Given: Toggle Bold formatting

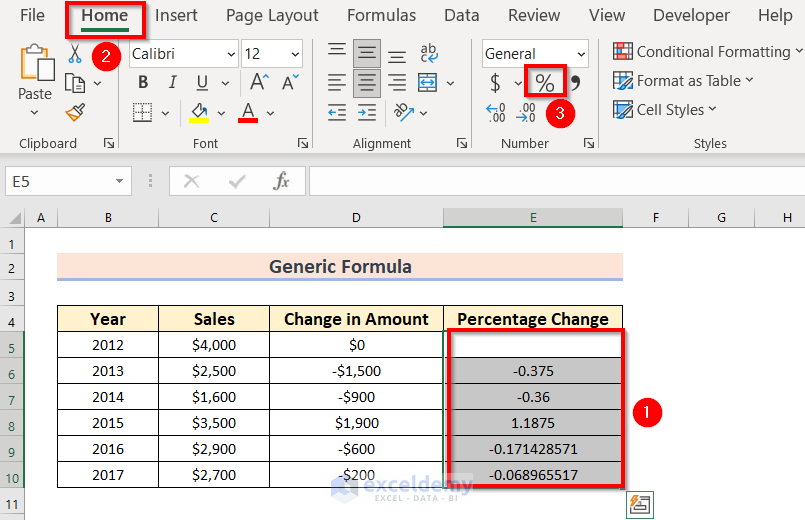Looking at the screenshot, I should click(143, 83).
